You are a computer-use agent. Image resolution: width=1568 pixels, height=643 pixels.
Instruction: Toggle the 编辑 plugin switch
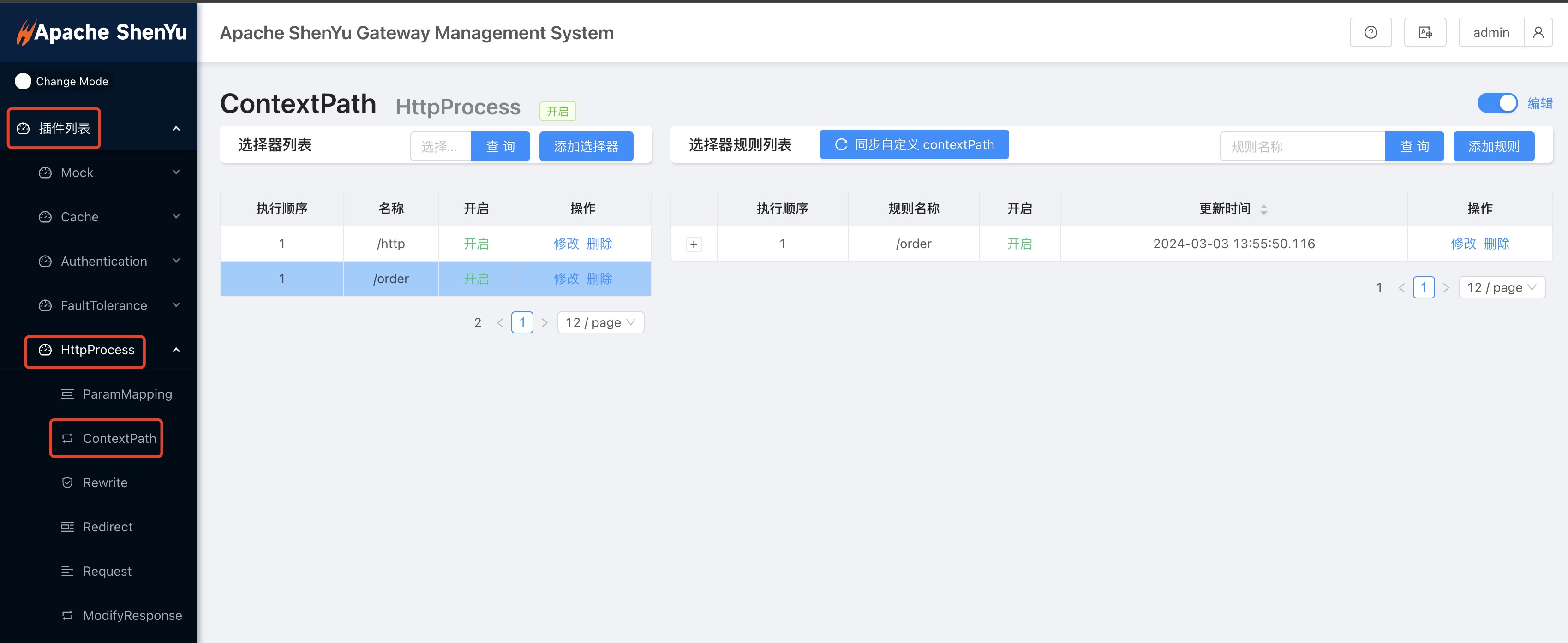(1497, 103)
